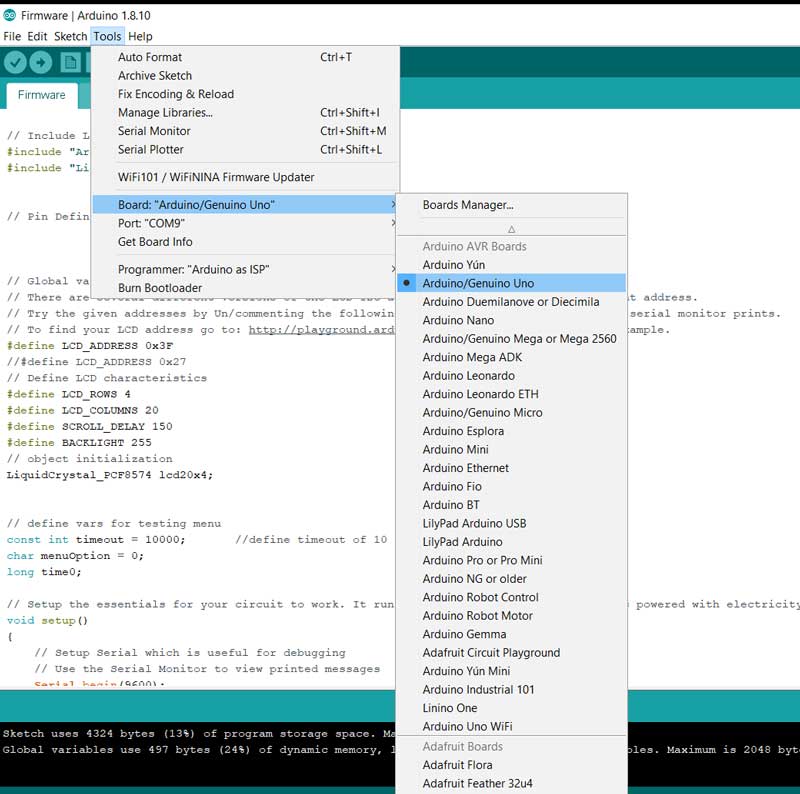Open the Edit menu
The height and width of the screenshot is (794, 800).
point(37,36)
